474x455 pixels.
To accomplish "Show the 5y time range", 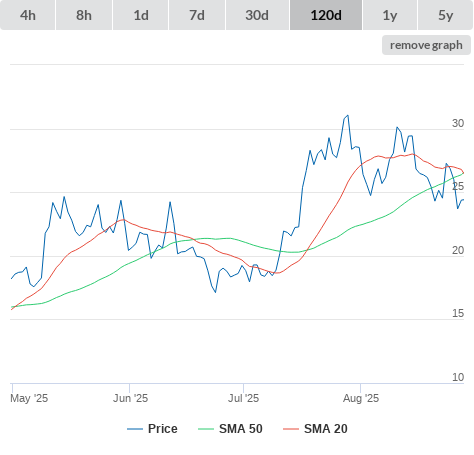I will tap(446, 15).
